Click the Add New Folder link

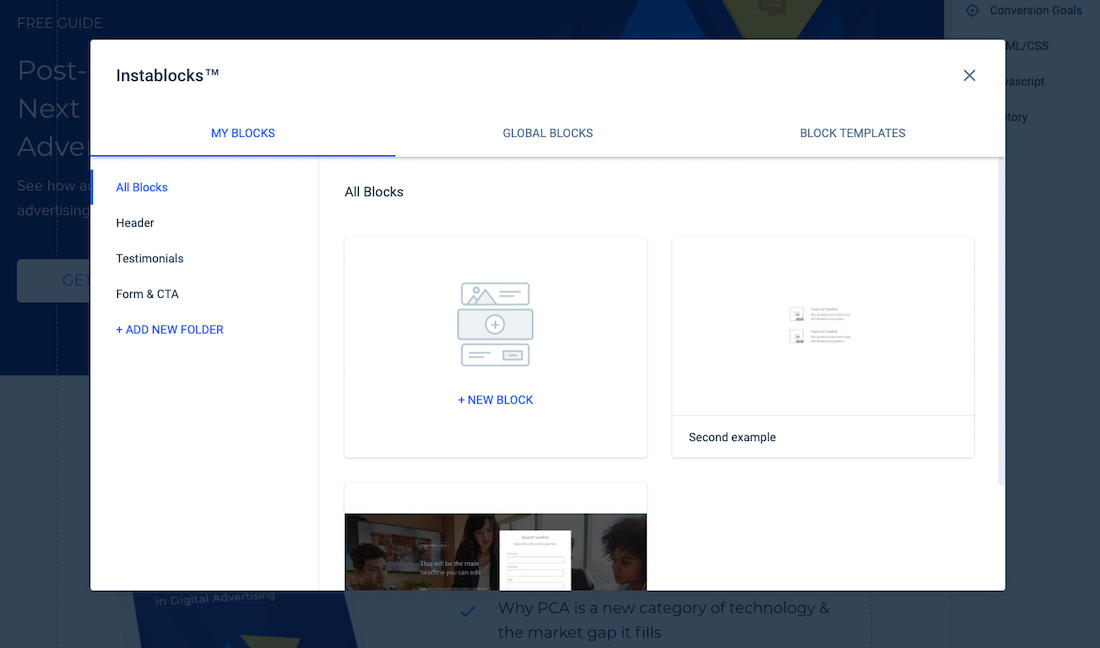(x=170, y=329)
